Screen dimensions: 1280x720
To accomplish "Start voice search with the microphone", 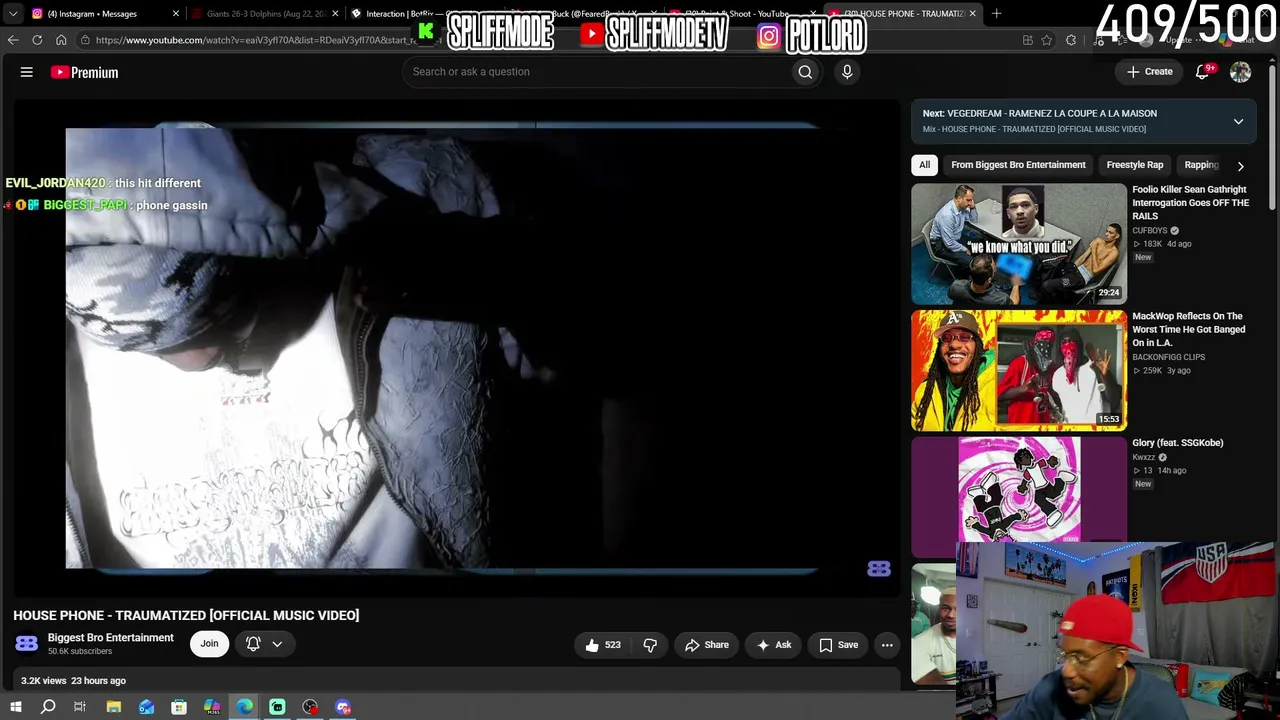I will [x=847, y=72].
